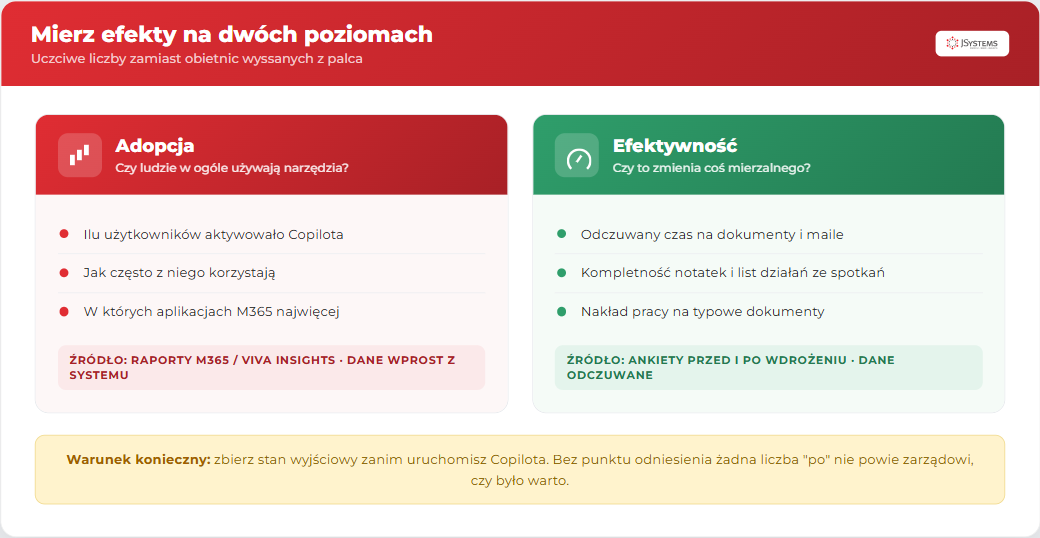
Task: Click 'Czy ludzie w ogóle używają narzędzia?' text
Action: coord(232,168)
